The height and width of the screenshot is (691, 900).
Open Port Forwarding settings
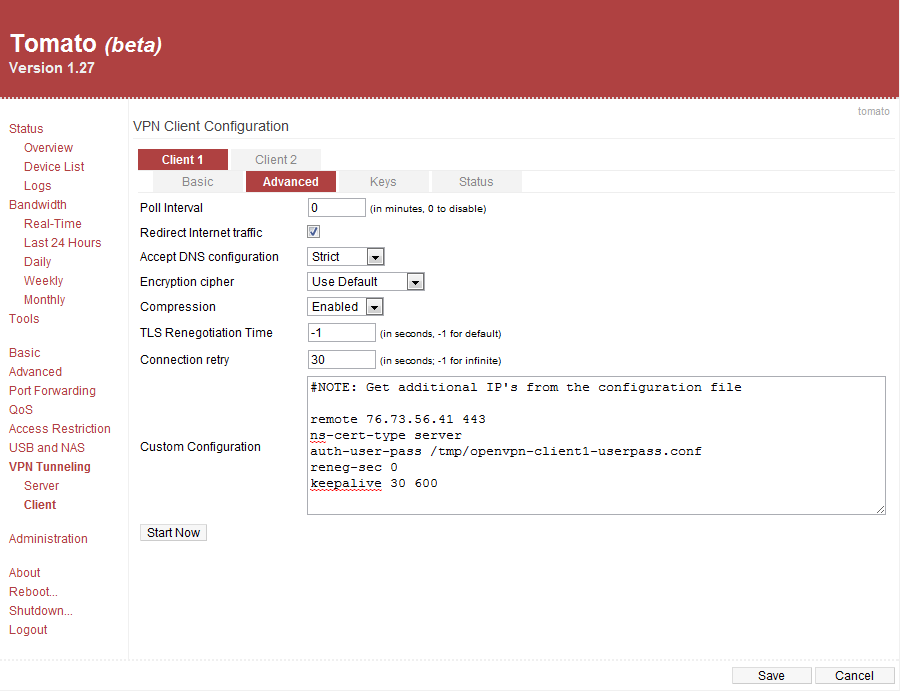point(52,391)
